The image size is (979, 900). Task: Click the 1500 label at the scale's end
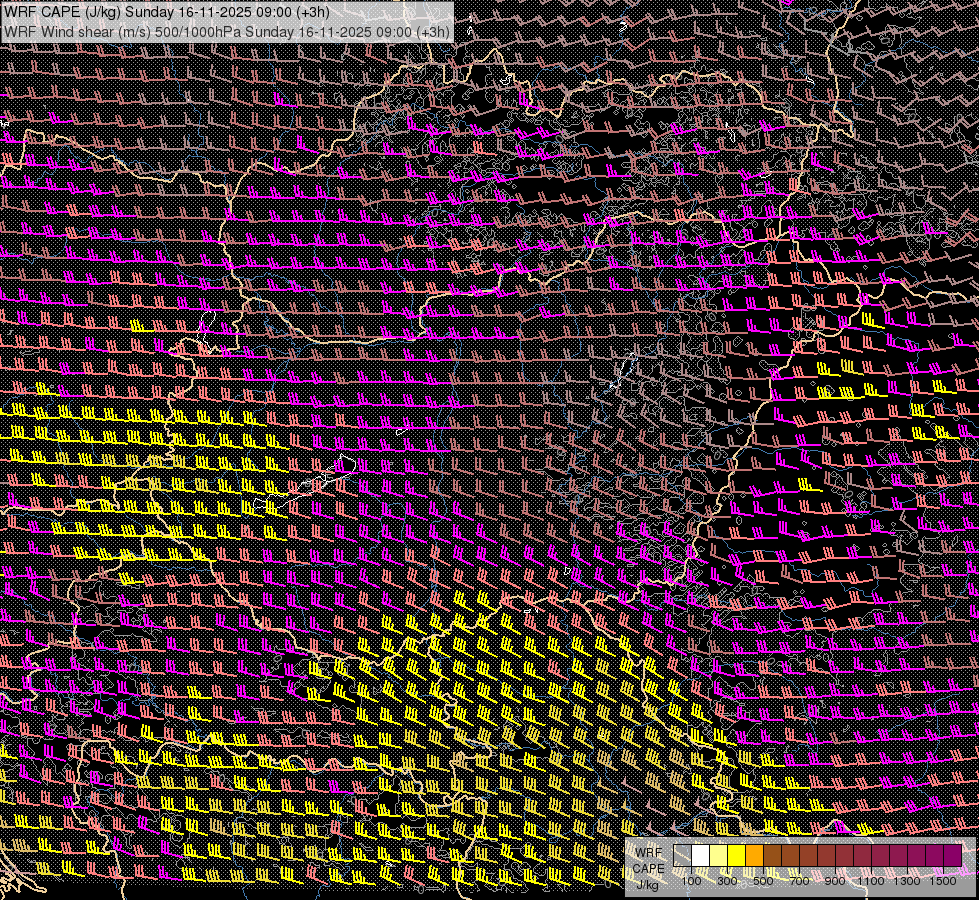942,881
